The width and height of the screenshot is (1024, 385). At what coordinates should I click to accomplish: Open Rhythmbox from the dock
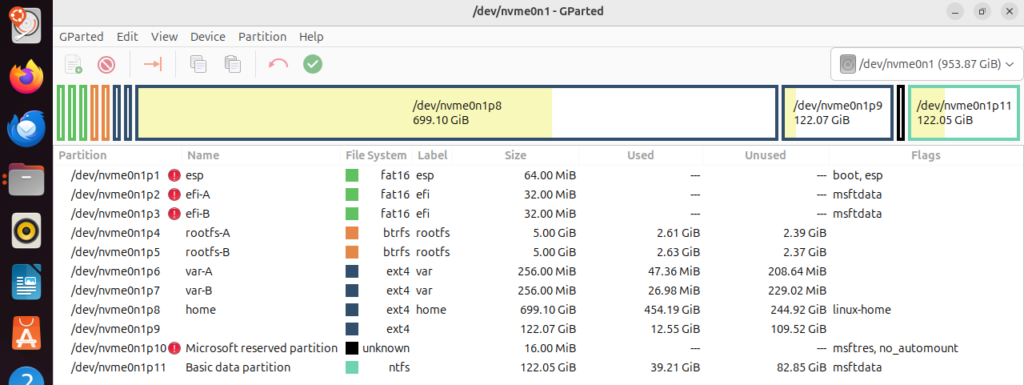[26, 230]
